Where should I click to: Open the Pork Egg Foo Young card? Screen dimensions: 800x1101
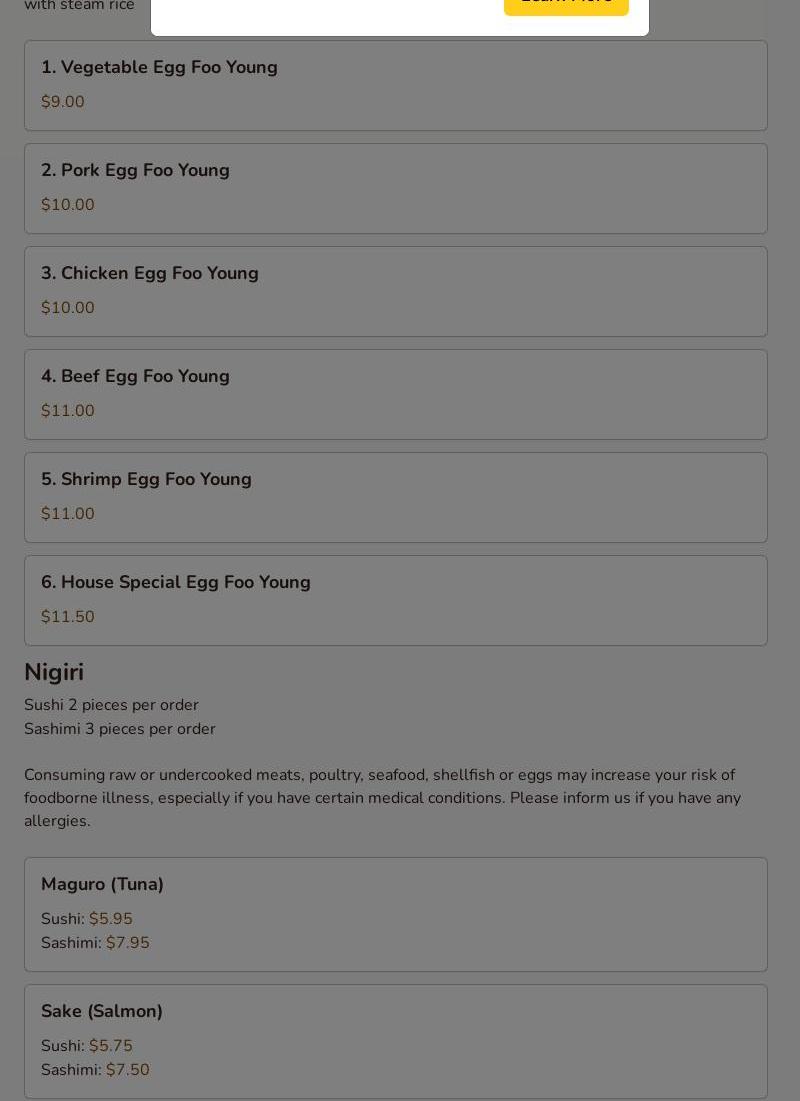[395, 188]
